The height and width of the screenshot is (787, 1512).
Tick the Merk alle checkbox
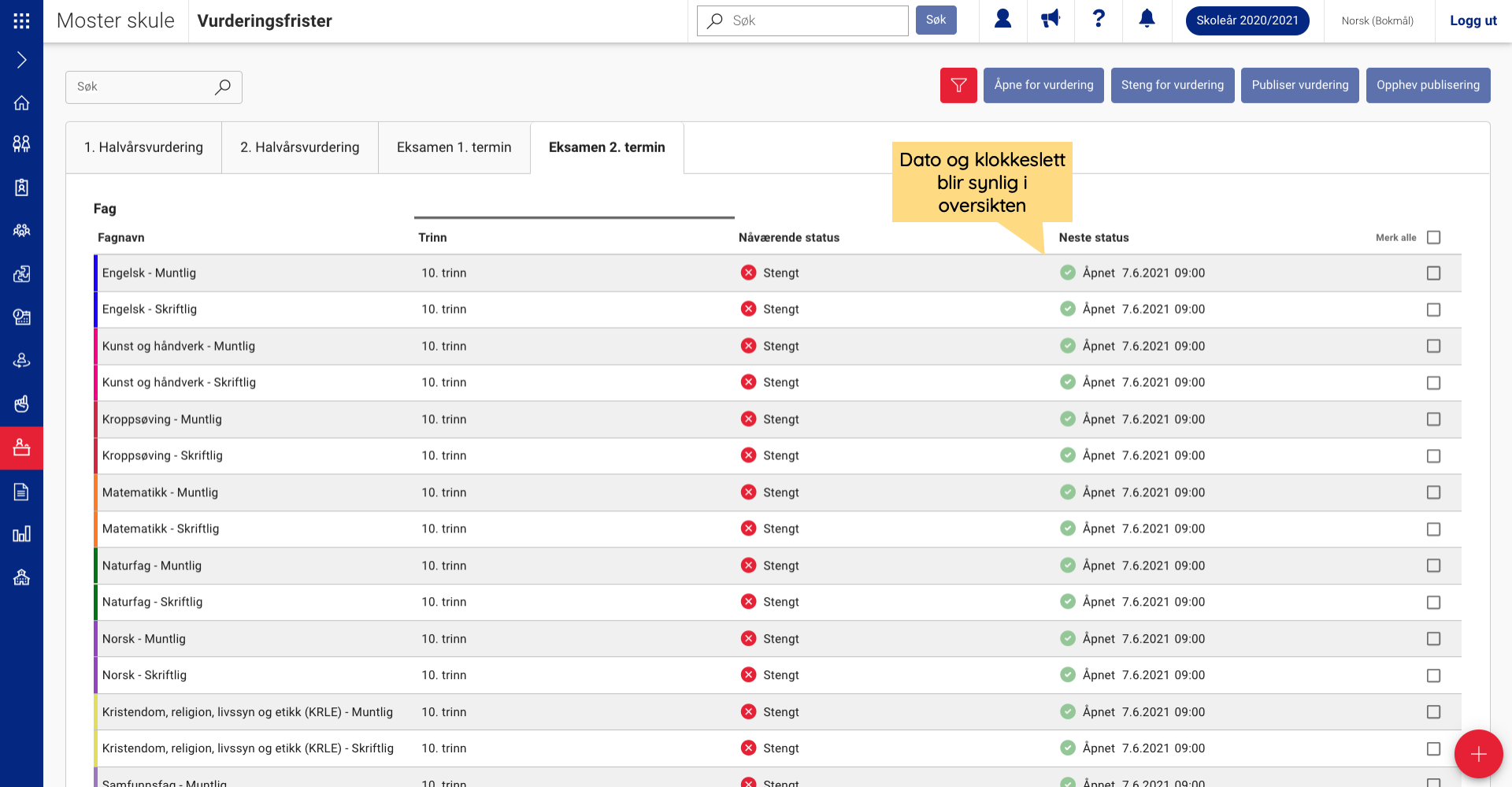1433,237
